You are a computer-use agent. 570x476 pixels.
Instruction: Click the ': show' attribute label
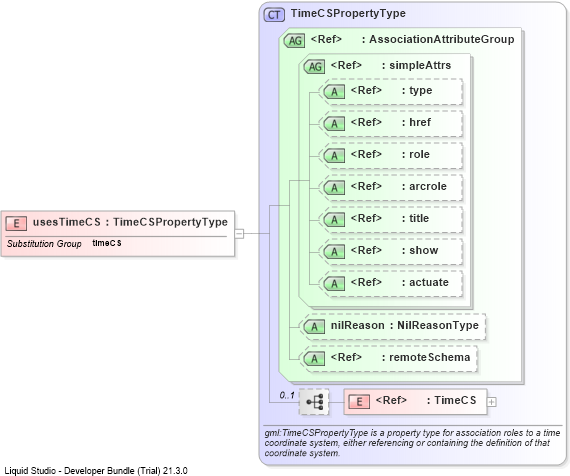(420, 250)
